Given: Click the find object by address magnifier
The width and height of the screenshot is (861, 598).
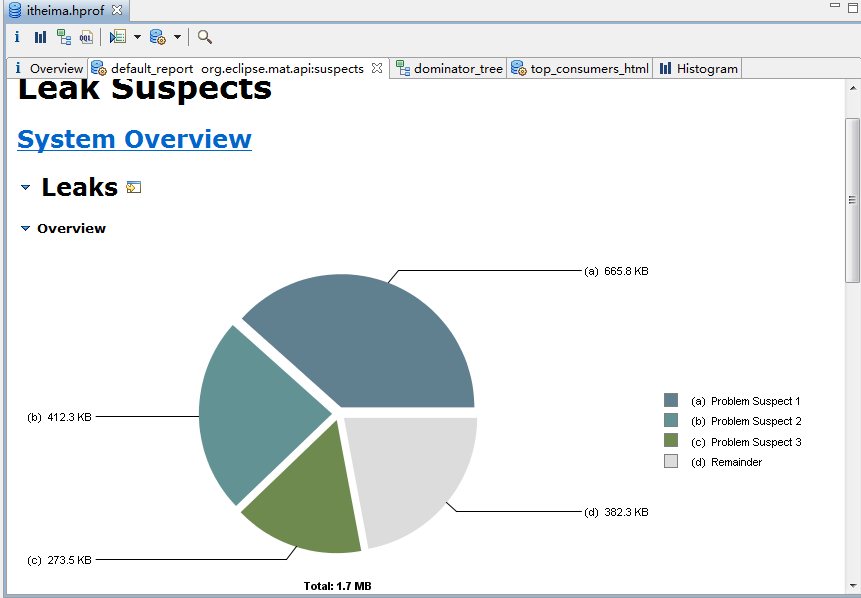Looking at the screenshot, I should click(205, 37).
